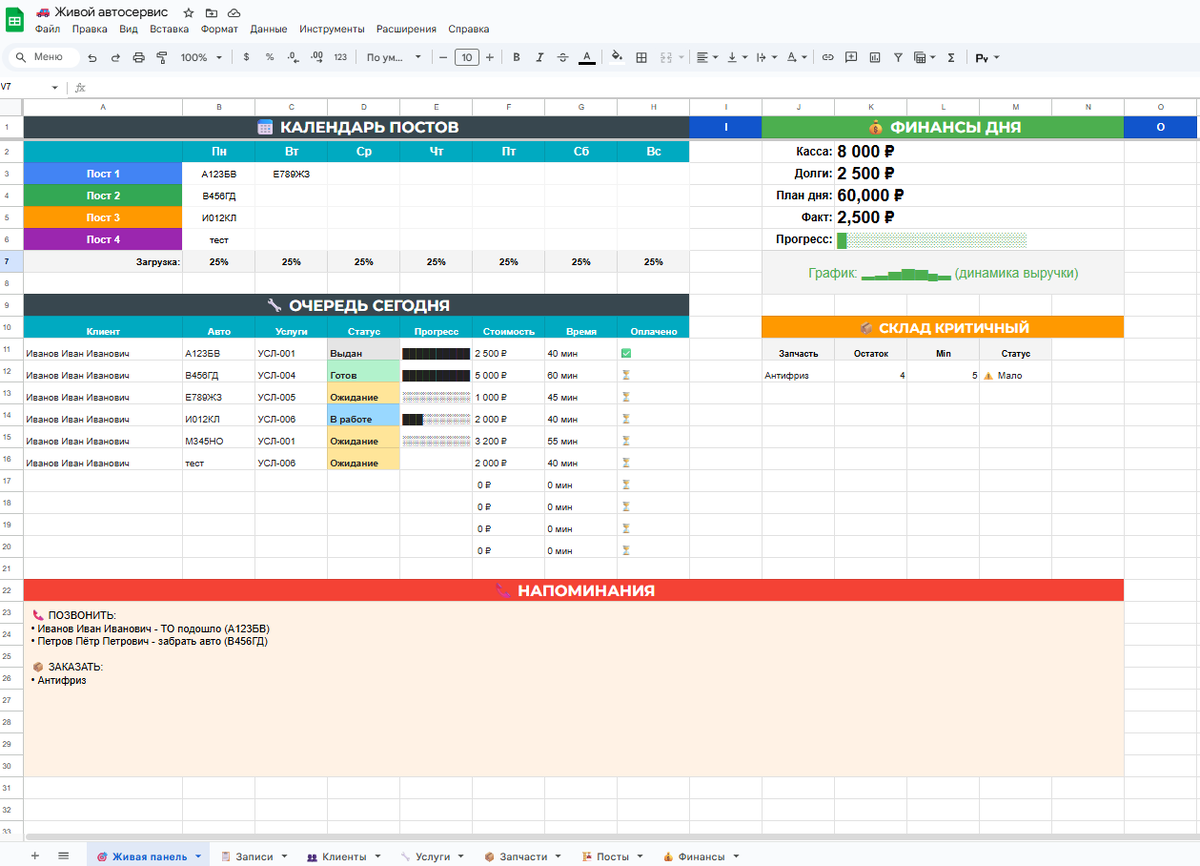Open the functions sigma menu
This screenshot has width=1200, height=866.
[x=950, y=58]
